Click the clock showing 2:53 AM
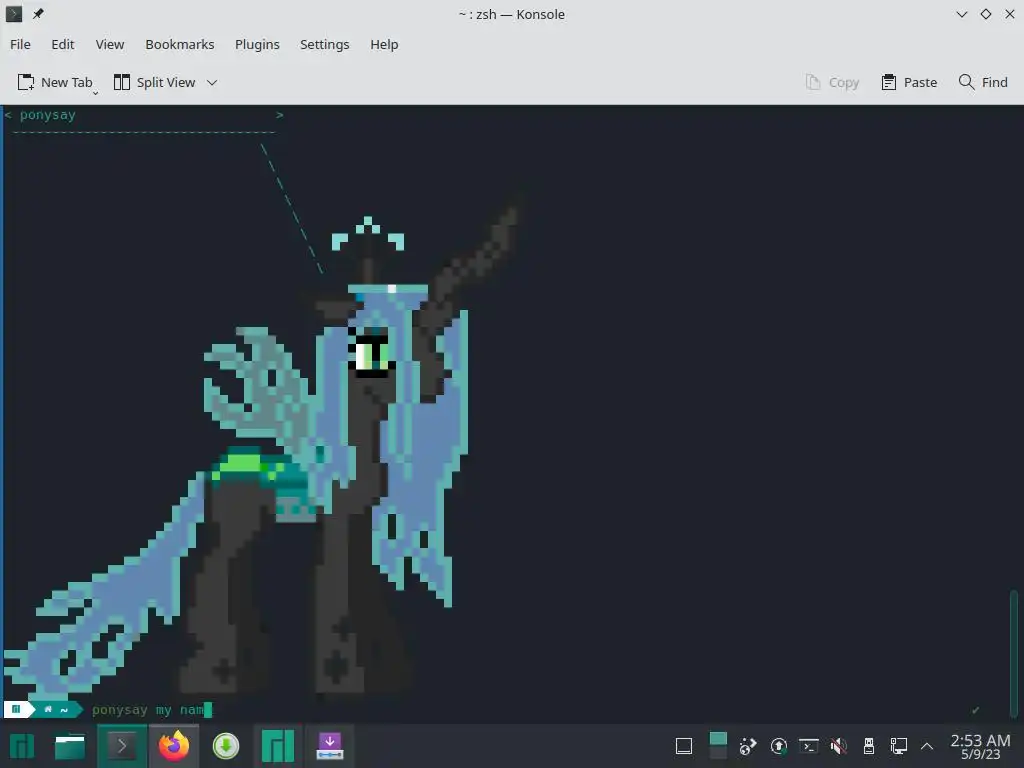The image size is (1024, 768). (x=980, y=746)
